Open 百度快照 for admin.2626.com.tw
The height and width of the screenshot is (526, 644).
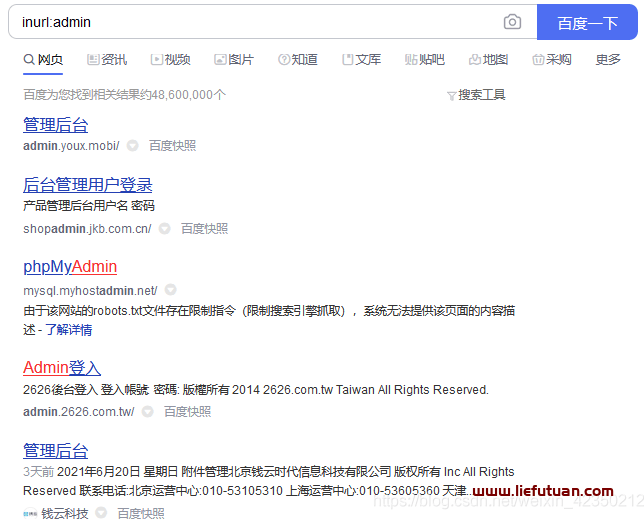click(x=188, y=411)
